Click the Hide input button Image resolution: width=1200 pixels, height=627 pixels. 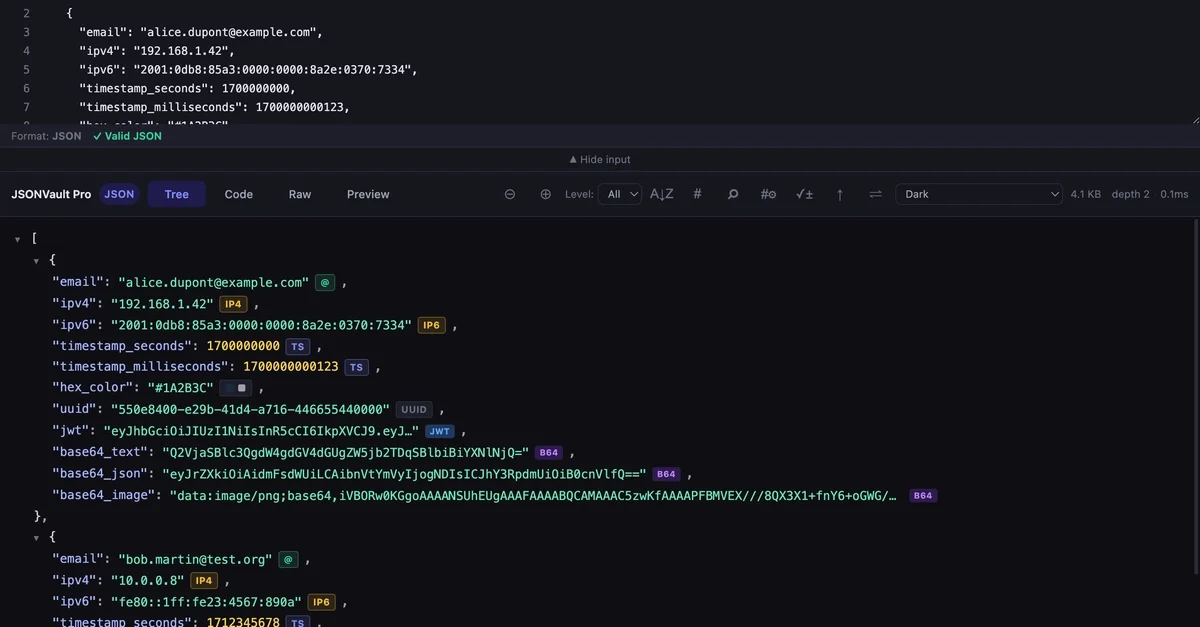click(x=600, y=159)
